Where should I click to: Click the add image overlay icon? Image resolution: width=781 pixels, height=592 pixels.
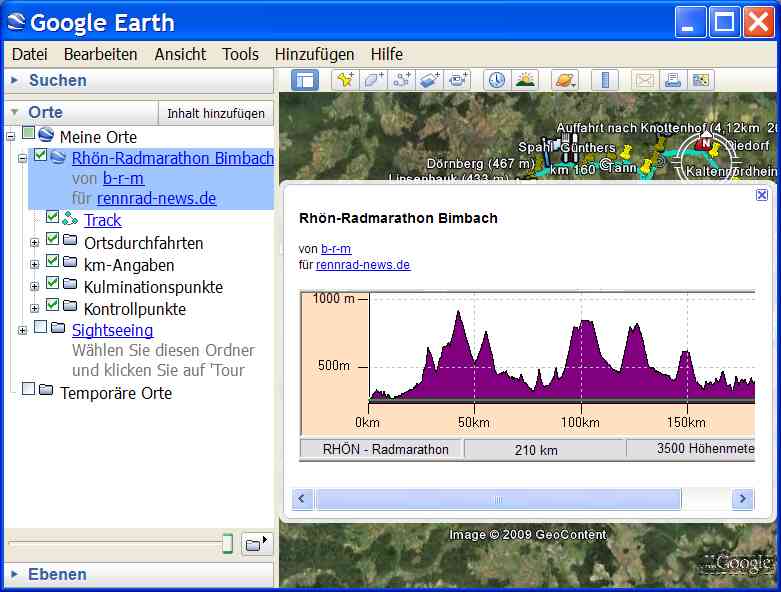pos(430,81)
